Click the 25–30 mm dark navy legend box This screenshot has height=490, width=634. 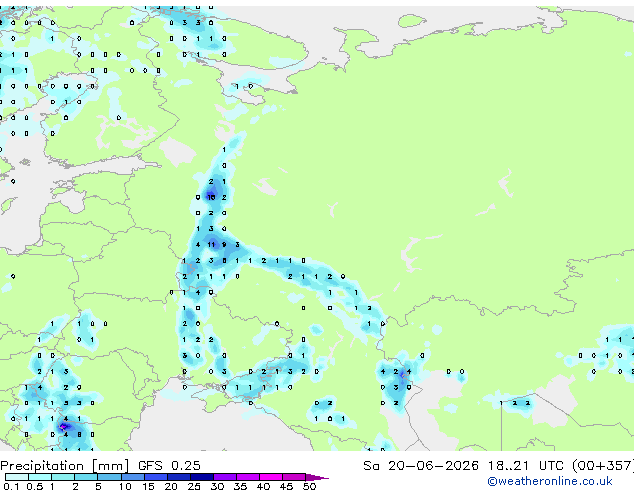201,477
